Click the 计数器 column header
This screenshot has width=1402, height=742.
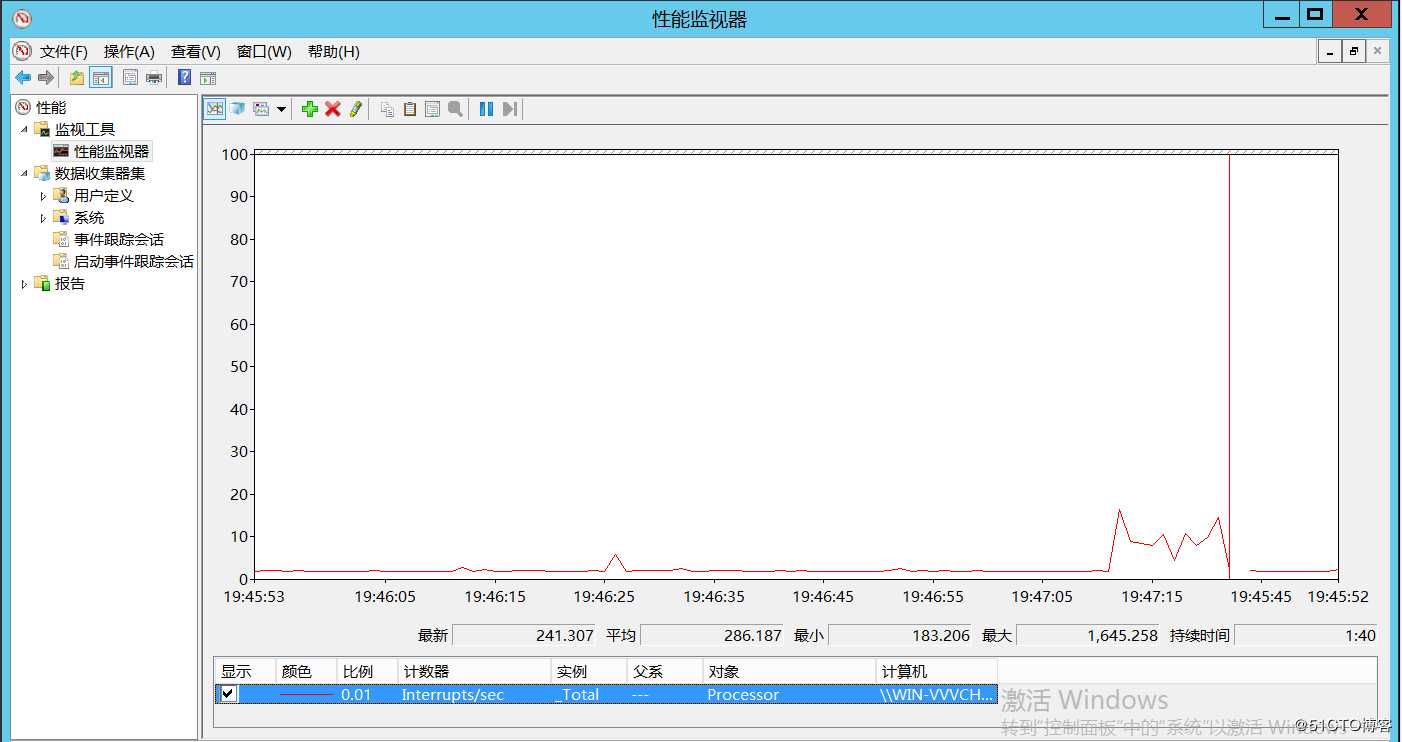473,672
